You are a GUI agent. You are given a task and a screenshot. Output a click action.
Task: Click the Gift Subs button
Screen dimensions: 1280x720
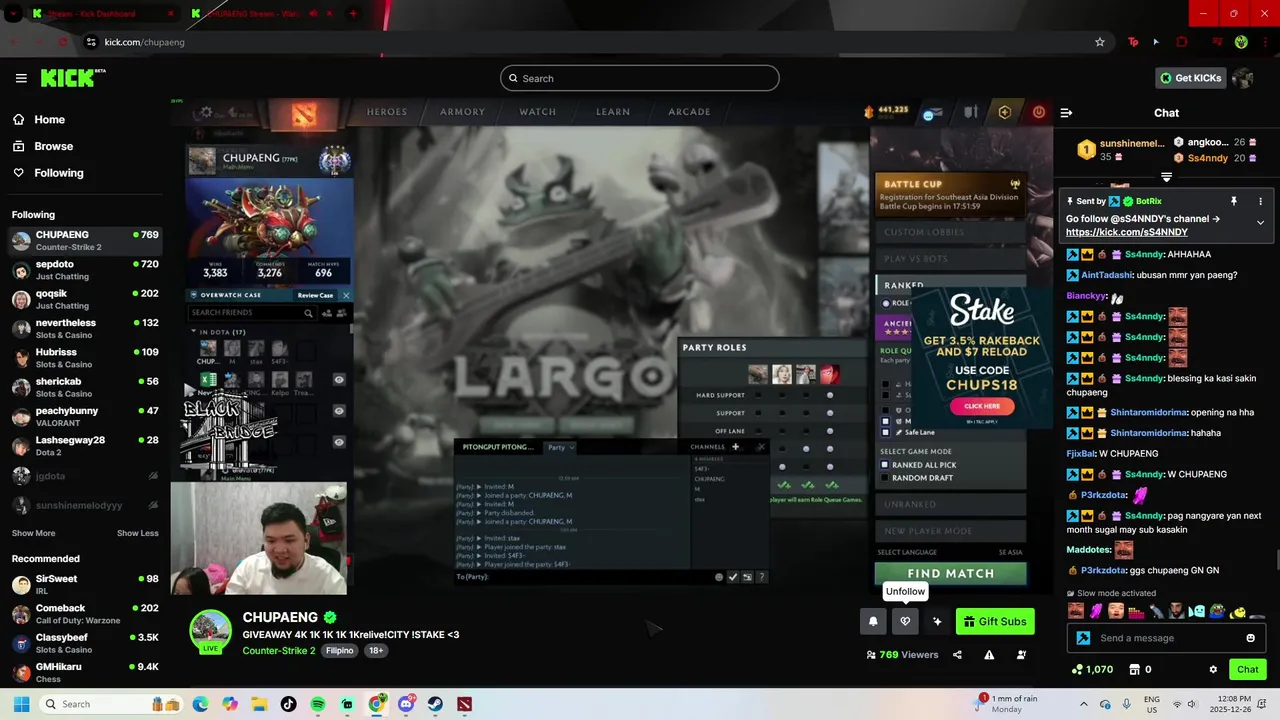995,621
